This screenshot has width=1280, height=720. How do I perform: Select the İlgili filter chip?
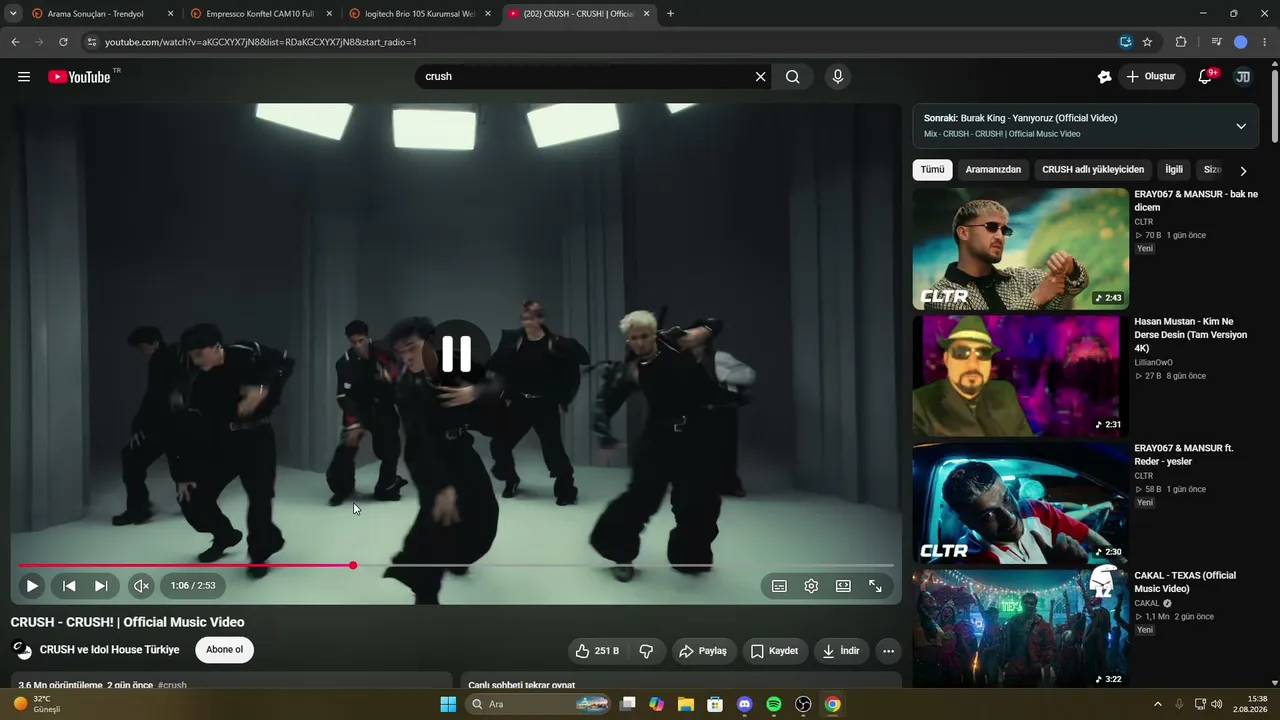(x=1174, y=170)
